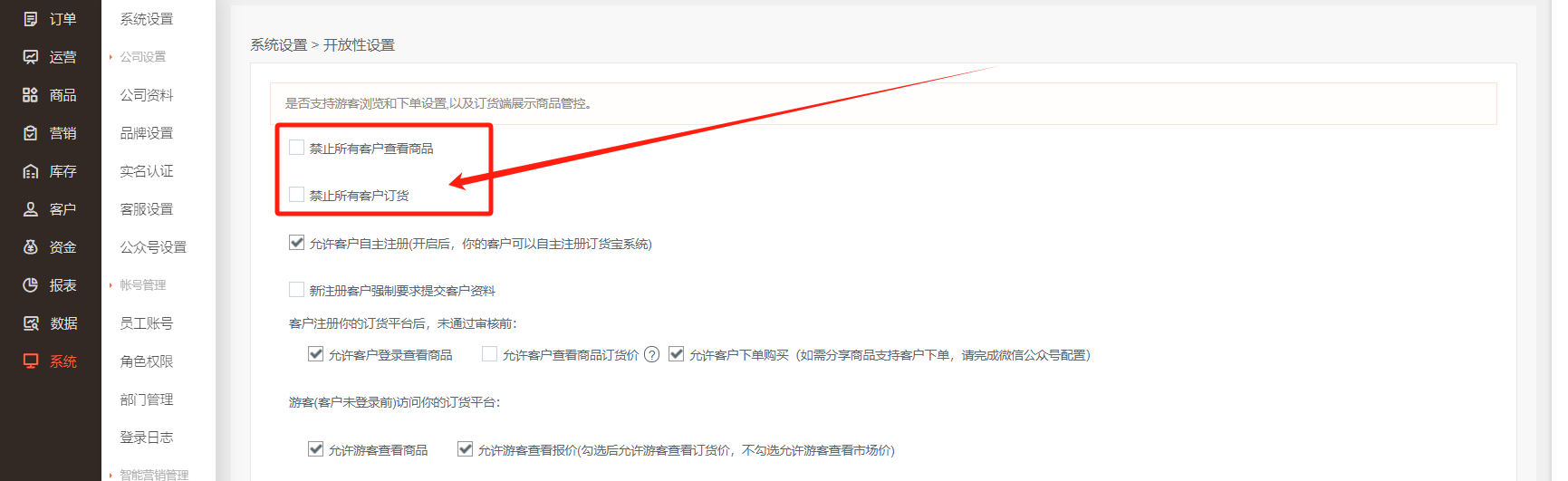Open 品牌设置 settings page
1568x481 pixels.
pyautogui.click(x=147, y=133)
